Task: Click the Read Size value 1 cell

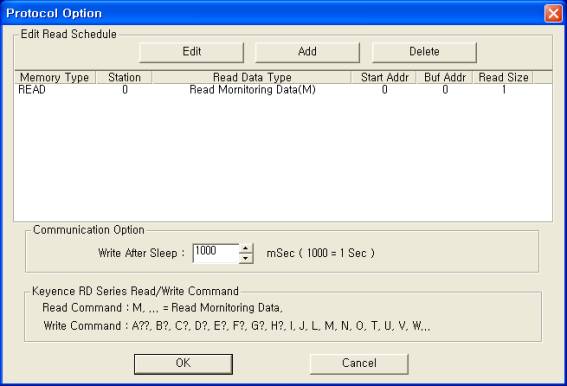Action: [x=503, y=90]
